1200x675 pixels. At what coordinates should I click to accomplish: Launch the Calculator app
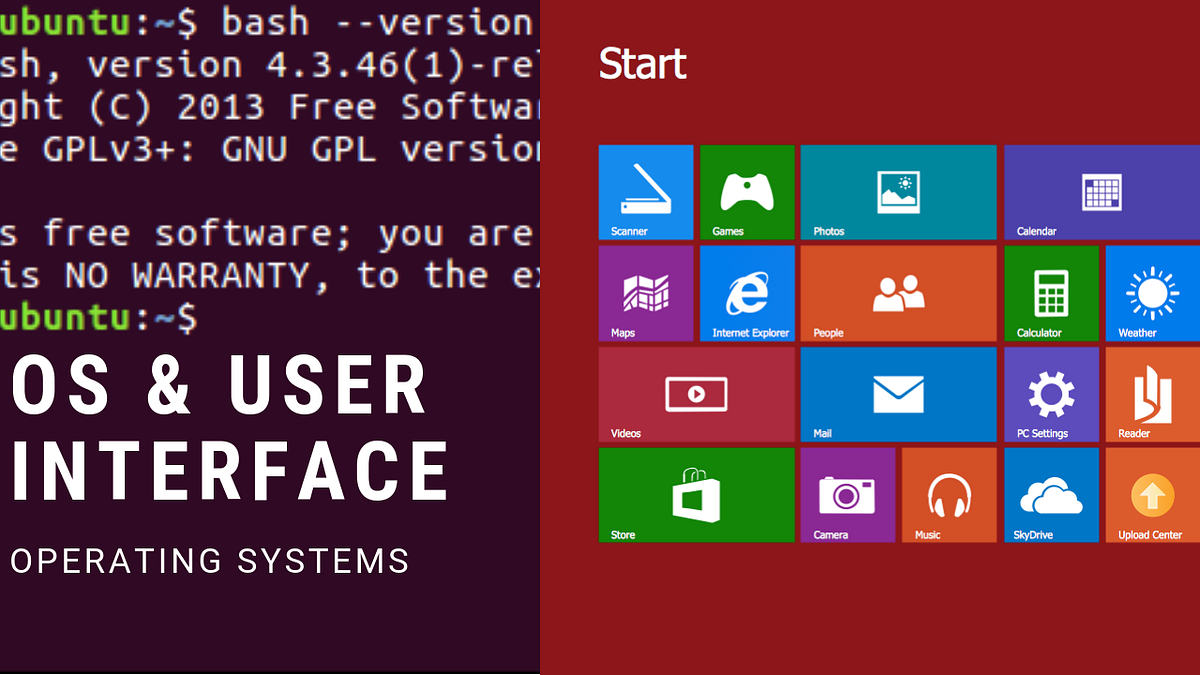click(x=1051, y=293)
